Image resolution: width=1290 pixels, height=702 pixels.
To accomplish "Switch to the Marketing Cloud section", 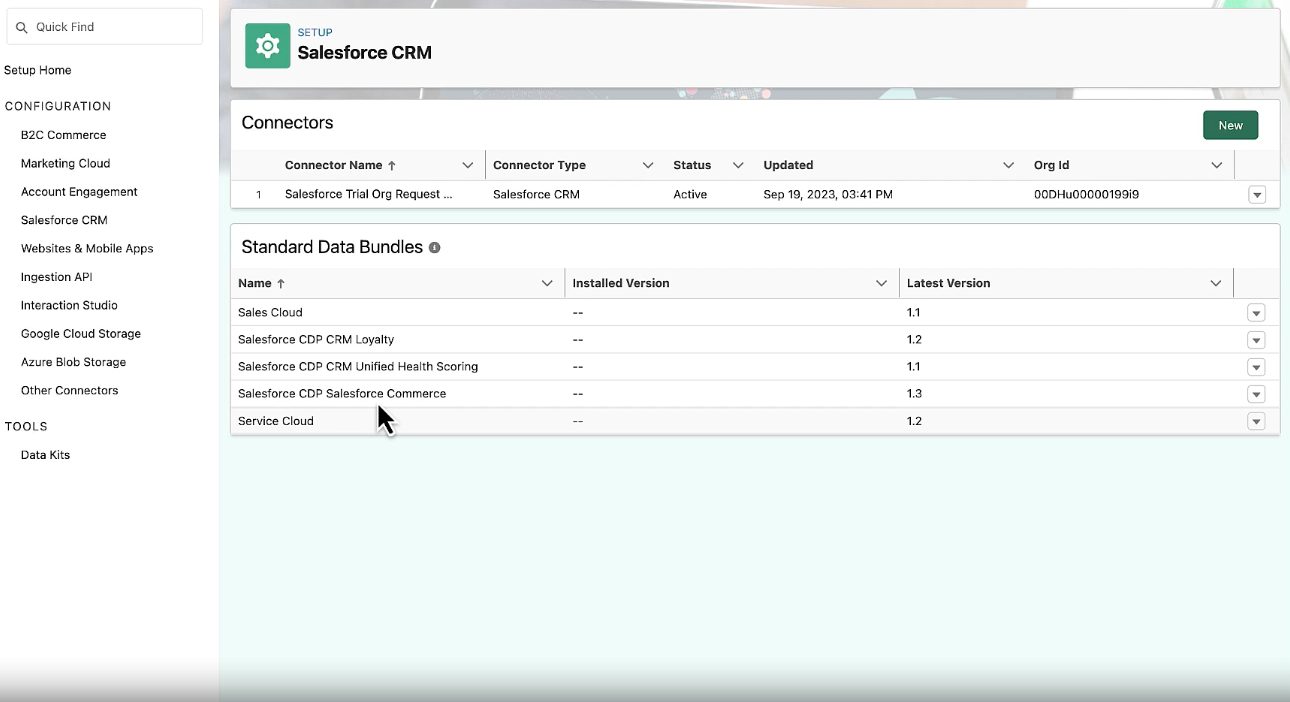I will pos(65,163).
